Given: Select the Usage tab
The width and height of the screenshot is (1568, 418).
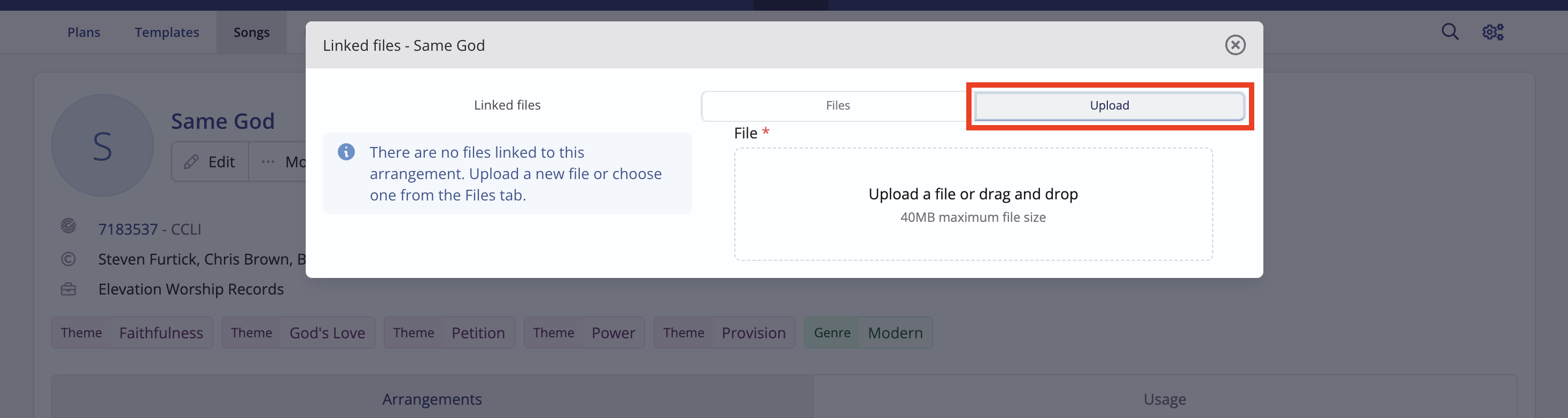Looking at the screenshot, I should [1165, 399].
